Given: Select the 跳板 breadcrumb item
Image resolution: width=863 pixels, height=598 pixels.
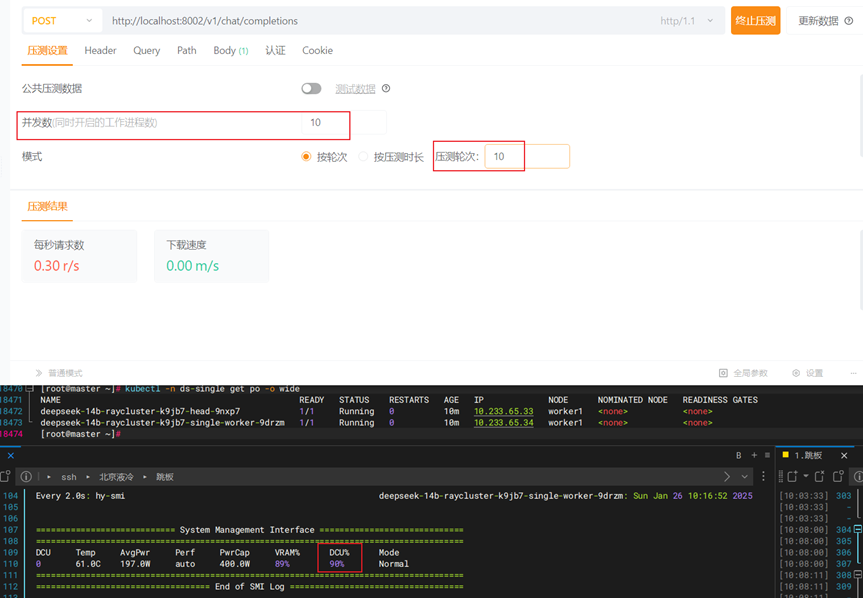Looking at the screenshot, I should (x=165, y=477).
